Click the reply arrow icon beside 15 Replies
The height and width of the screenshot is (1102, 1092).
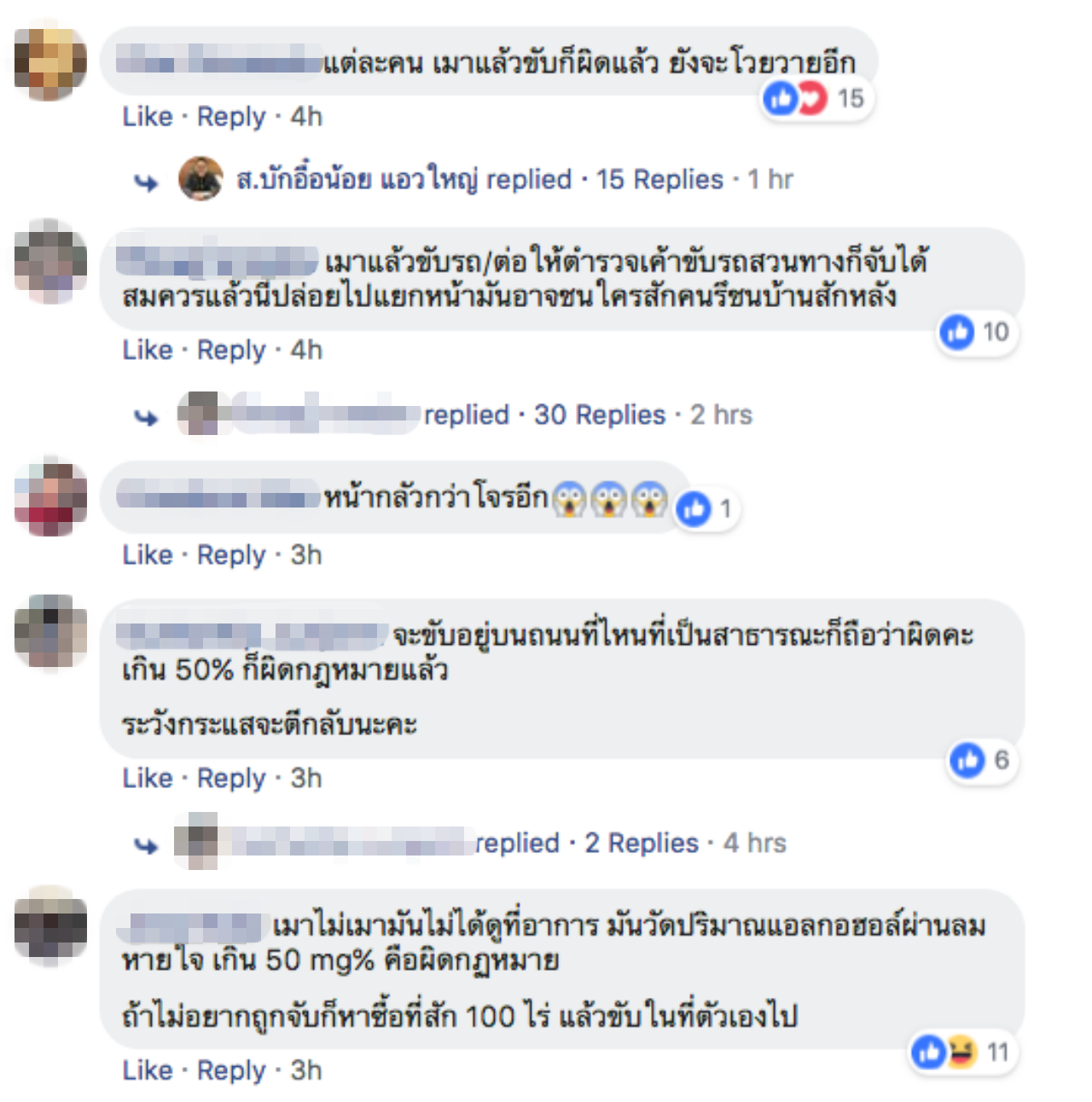click(x=146, y=182)
